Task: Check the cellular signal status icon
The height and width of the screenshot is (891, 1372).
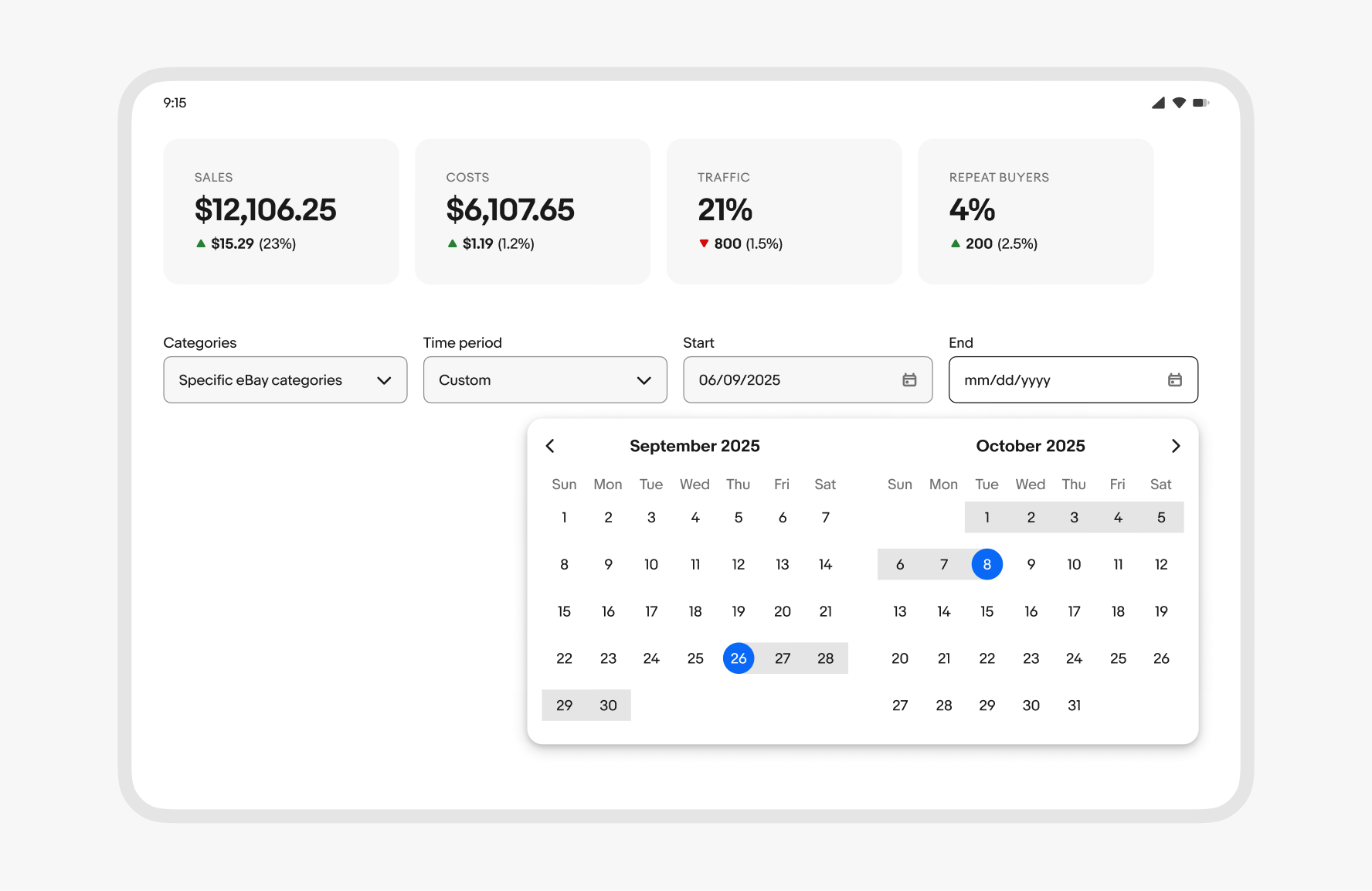Action: [1158, 103]
